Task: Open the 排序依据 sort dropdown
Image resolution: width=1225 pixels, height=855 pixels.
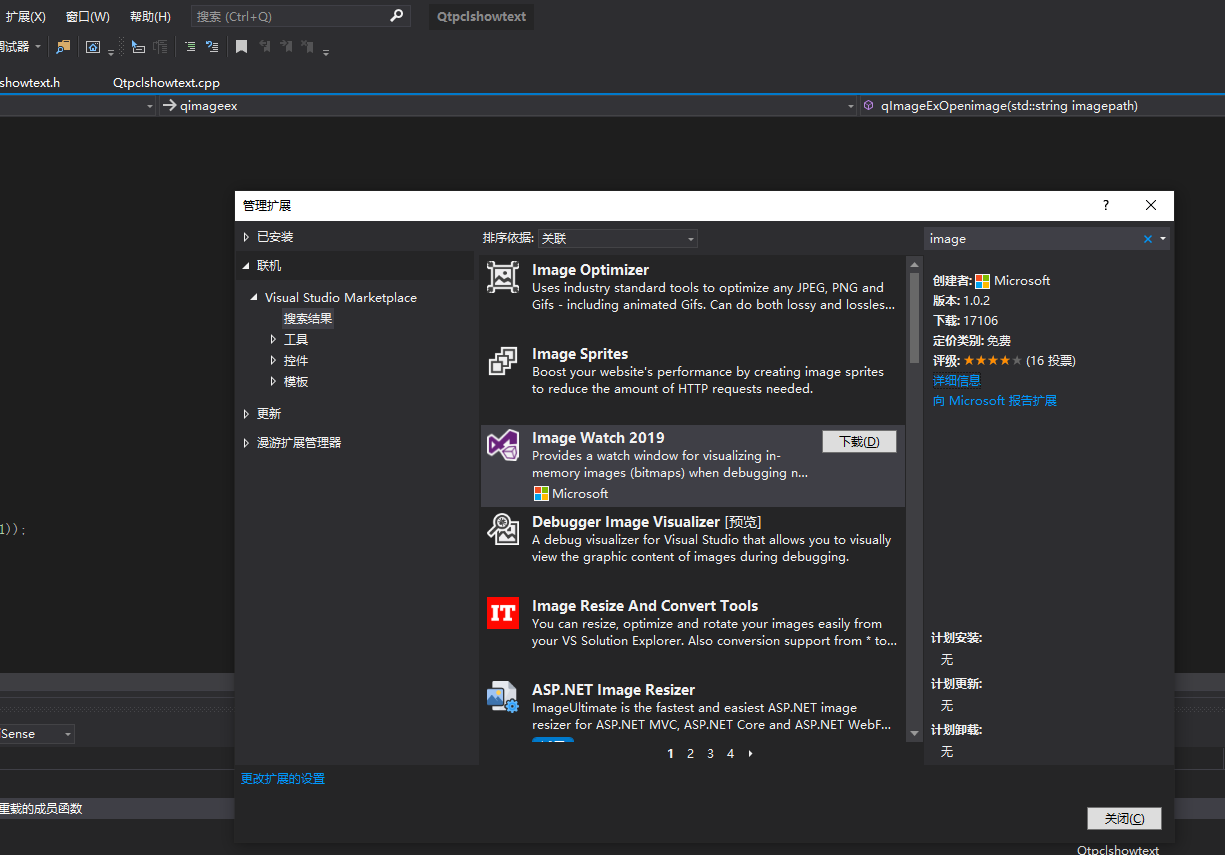Action: pos(690,238)
